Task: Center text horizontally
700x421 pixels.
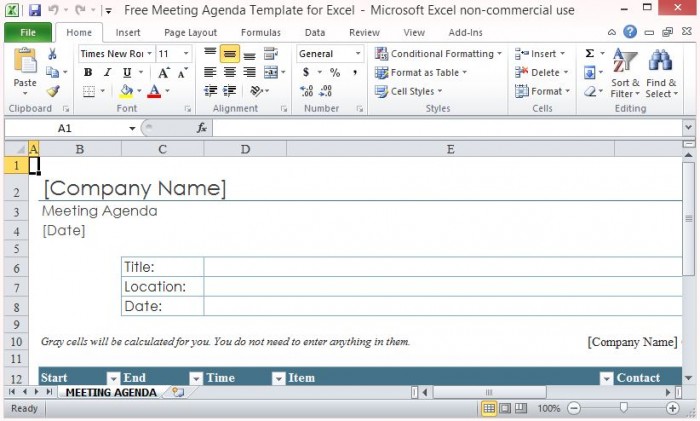Action: tap(229, 72)
